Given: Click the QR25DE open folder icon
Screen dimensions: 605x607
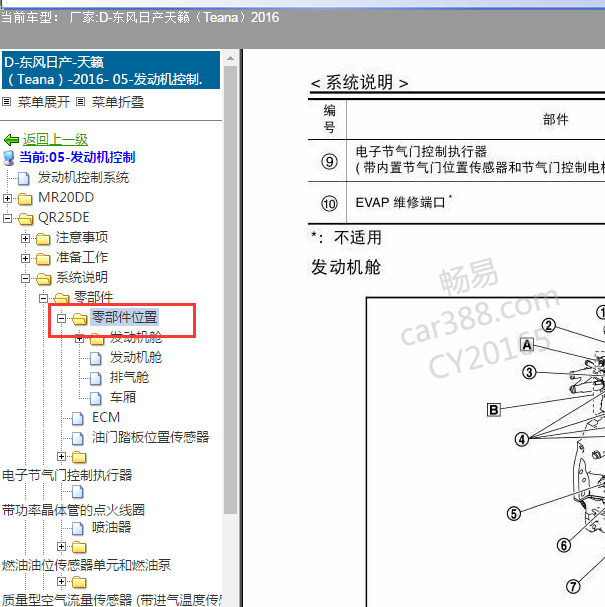Looking at the screenshot, I should pos(26,219).
